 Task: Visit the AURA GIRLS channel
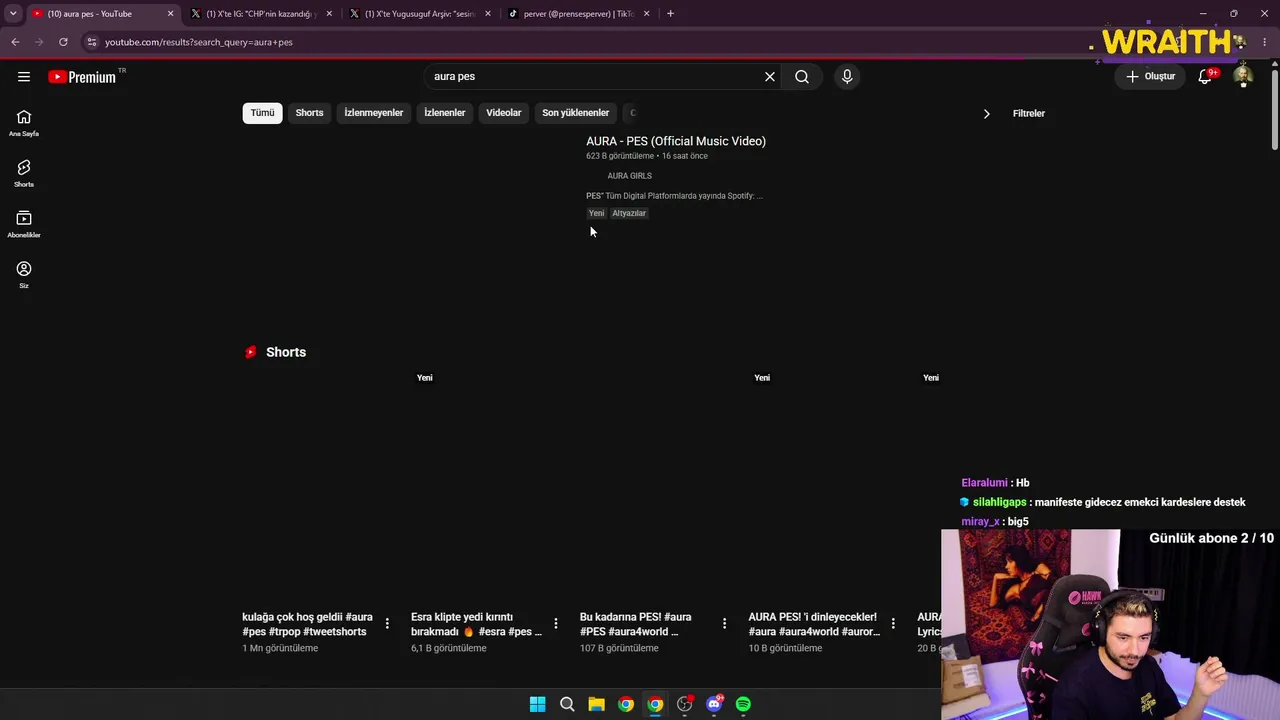629,176
